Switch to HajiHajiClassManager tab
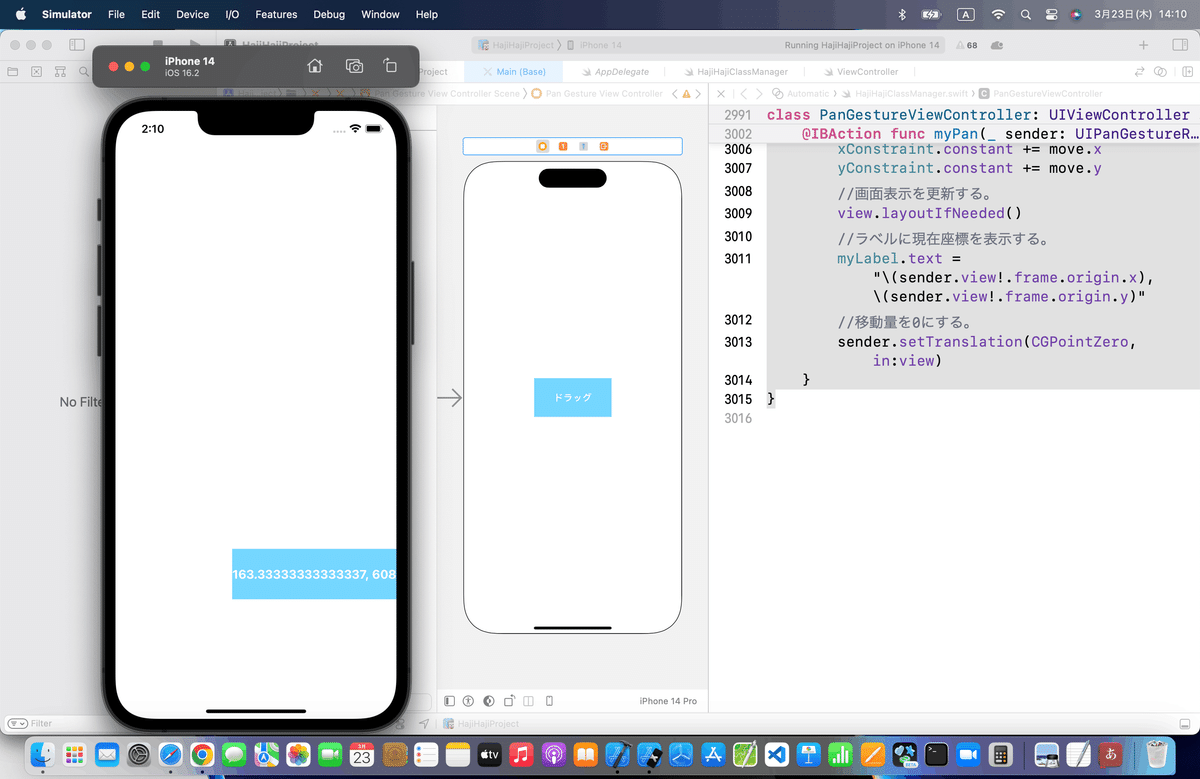Screen dimensions: 1200x779 pyautogui.click(x=735, y=72)
